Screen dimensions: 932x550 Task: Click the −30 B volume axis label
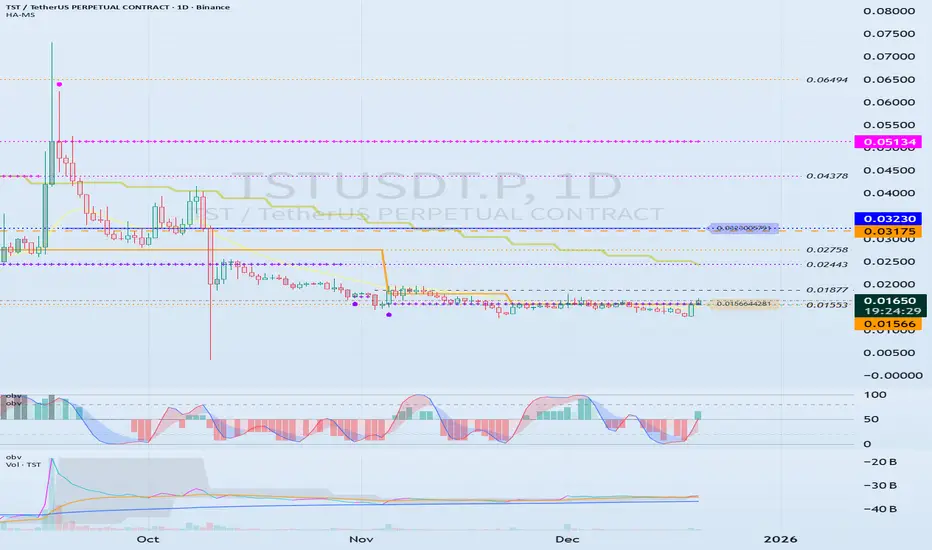click(880, 486)
